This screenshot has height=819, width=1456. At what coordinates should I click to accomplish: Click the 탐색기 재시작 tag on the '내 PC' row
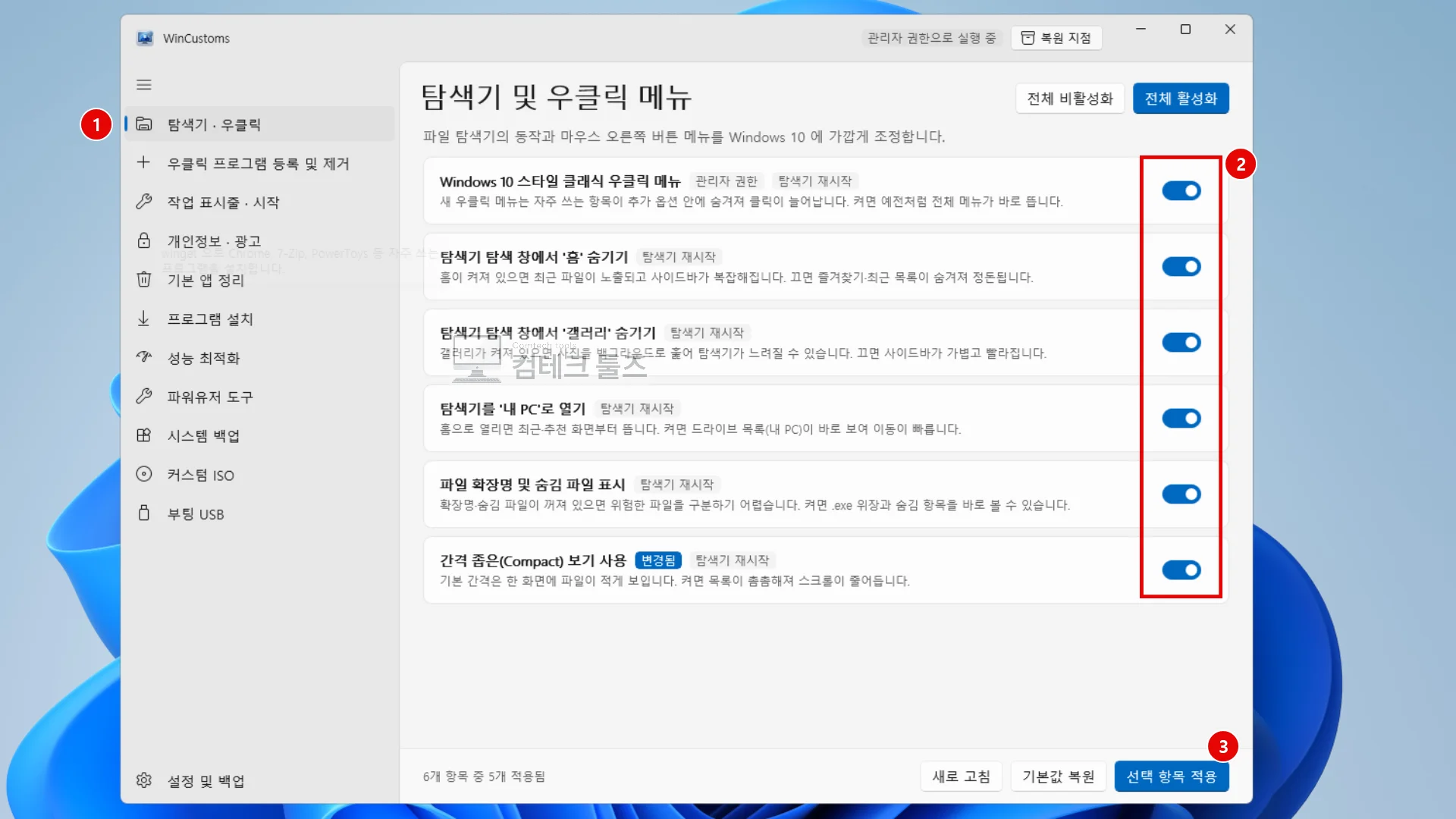pos(637,409)
